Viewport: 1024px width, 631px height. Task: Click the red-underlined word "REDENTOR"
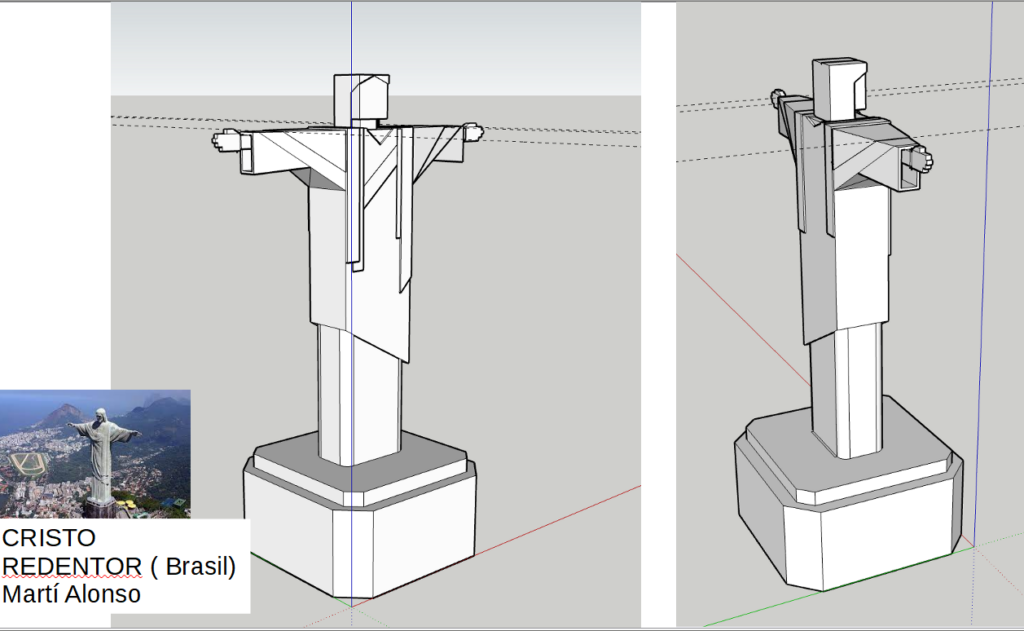click(x=73, y=567)
